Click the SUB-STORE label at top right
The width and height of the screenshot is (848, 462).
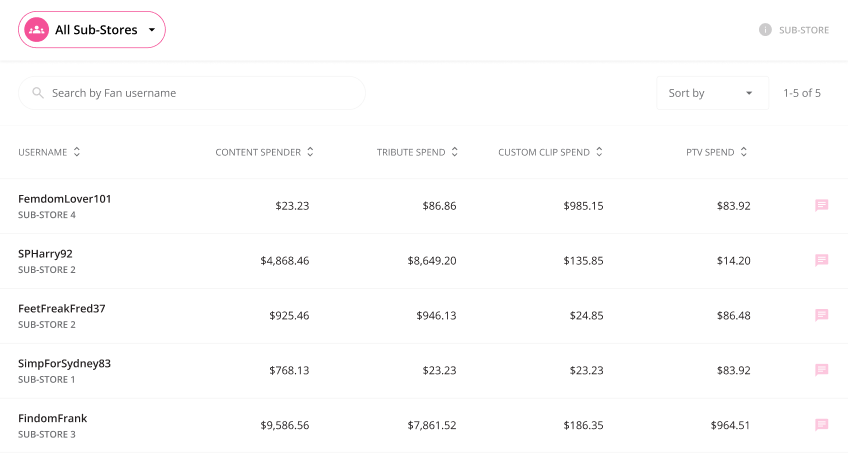(x=804, y=30)
